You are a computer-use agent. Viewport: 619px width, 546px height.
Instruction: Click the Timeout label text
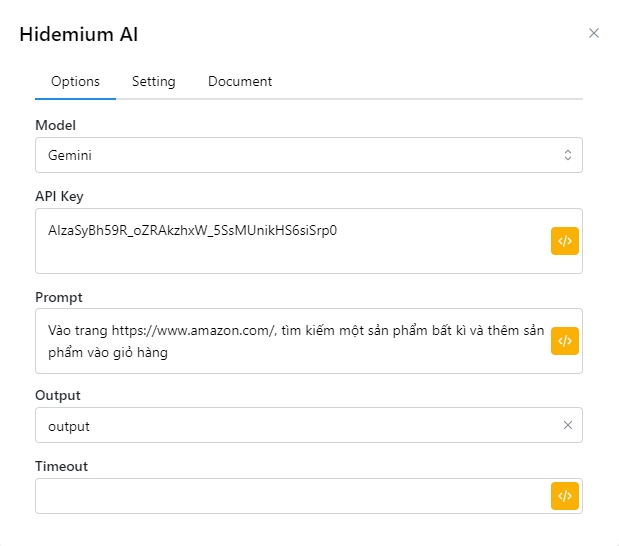(x=61, y=466)
